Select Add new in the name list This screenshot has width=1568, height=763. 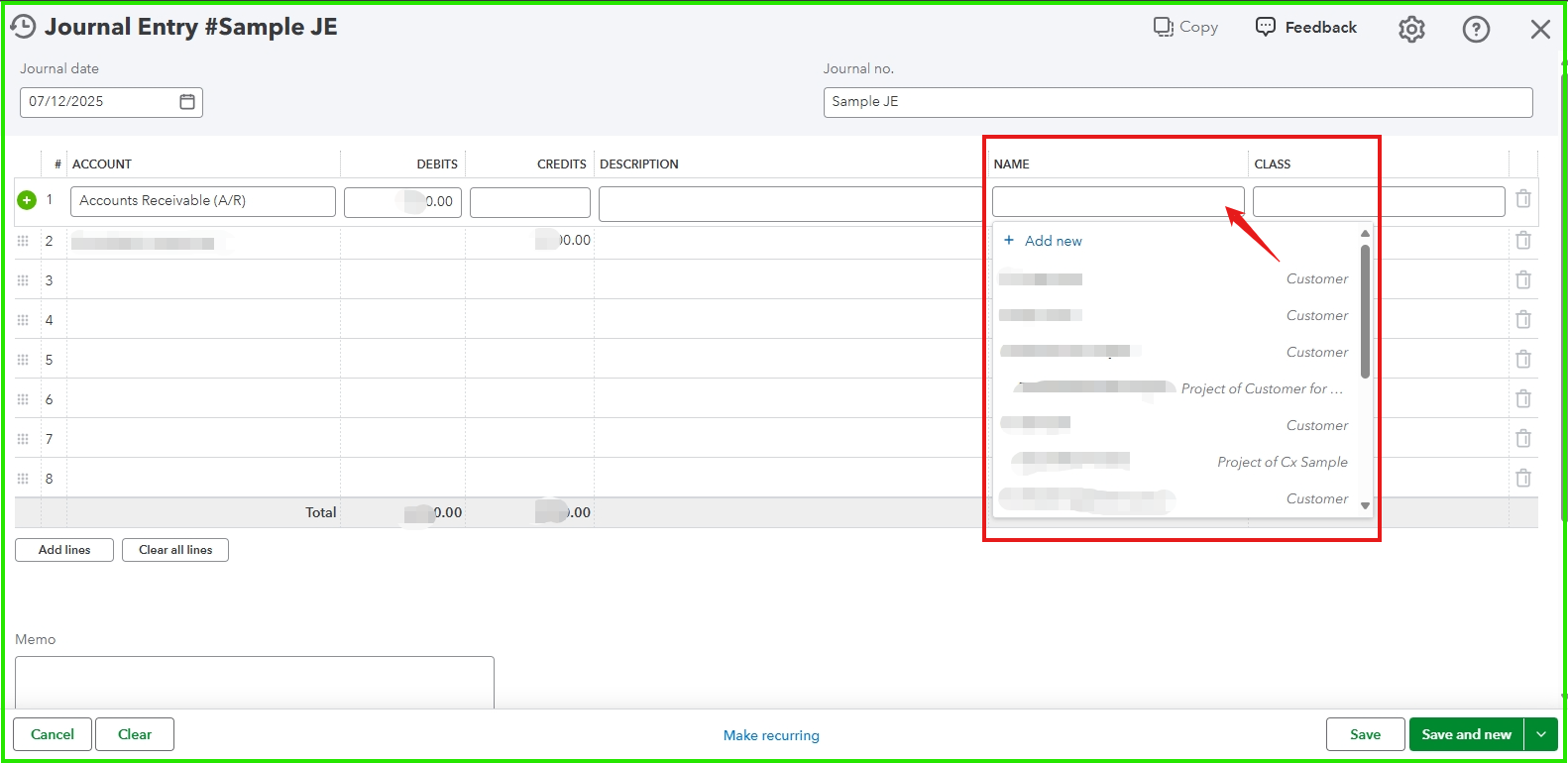[1053, 241]
